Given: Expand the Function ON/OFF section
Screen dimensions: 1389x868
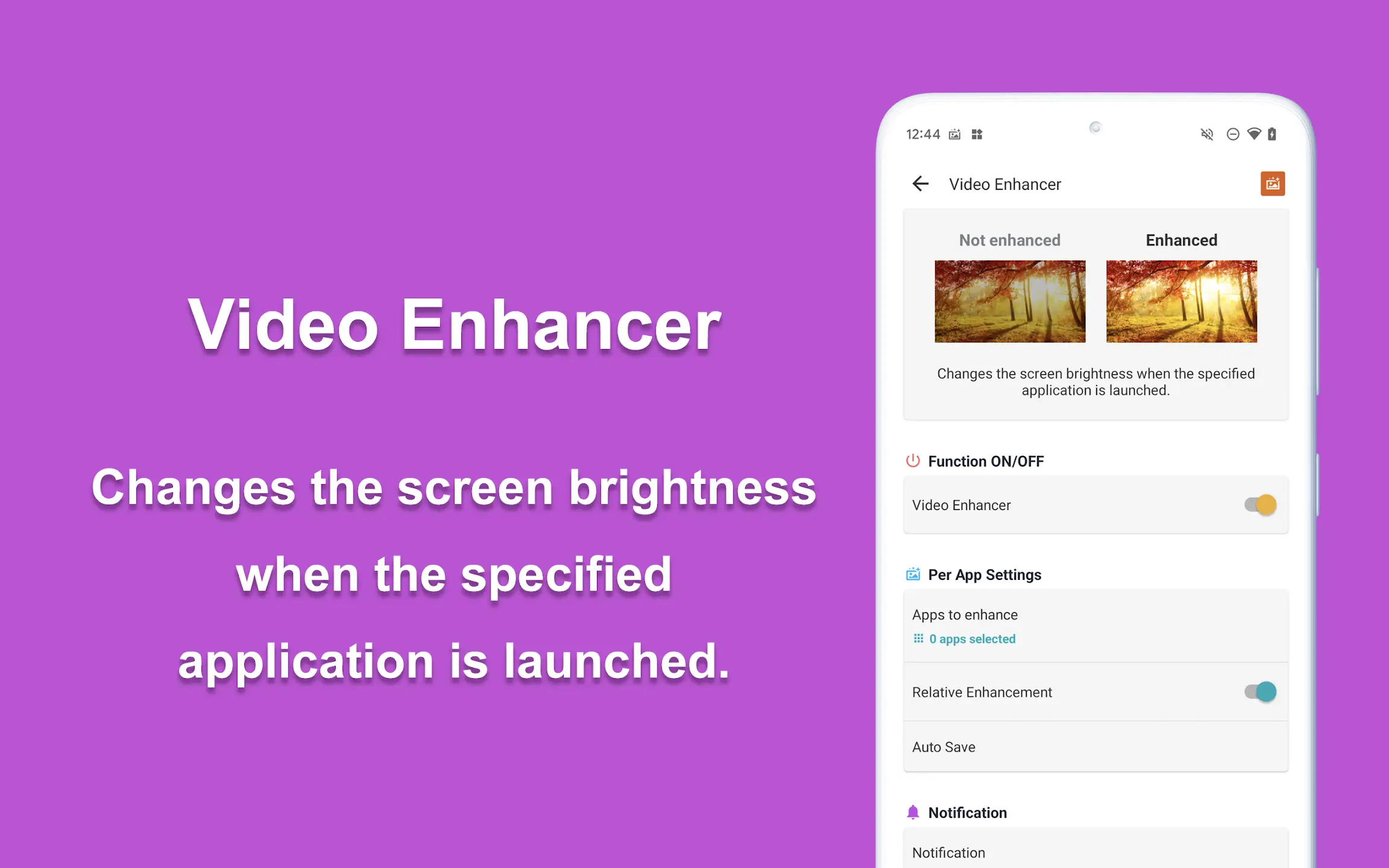Looking at the screenshot, I should point(988,461).
